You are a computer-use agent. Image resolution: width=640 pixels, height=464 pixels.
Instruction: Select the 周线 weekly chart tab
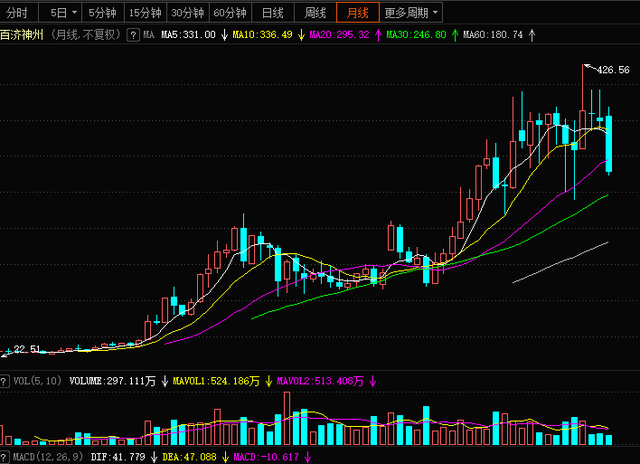point(315,13)
